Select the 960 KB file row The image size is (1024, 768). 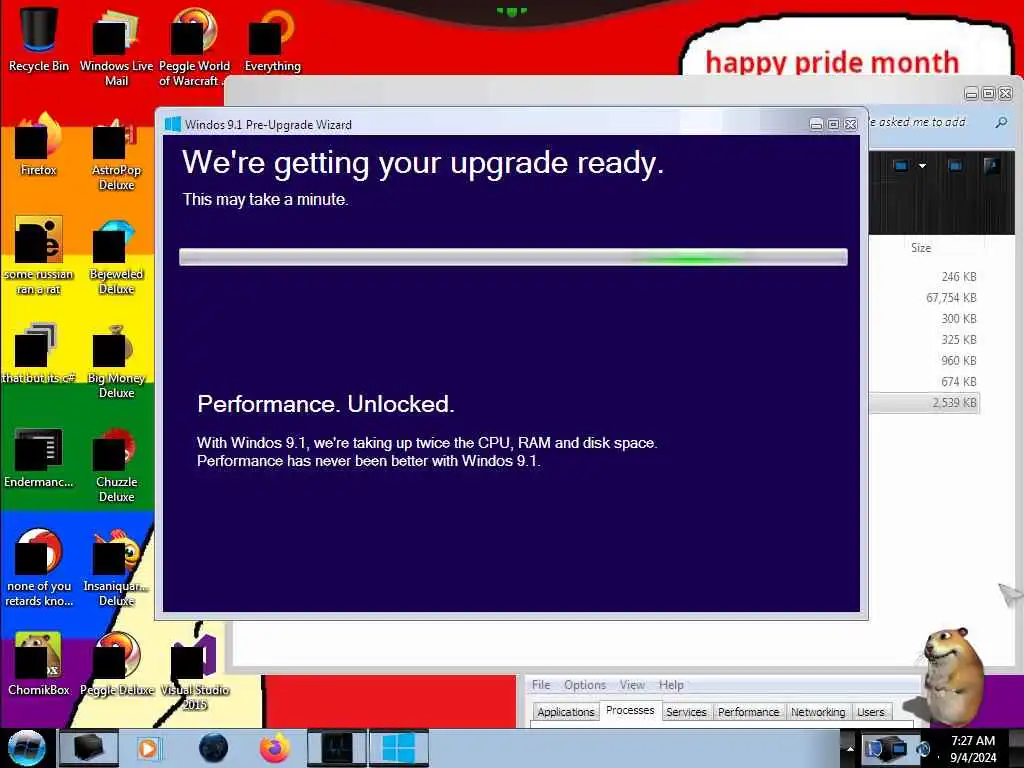point(925,360)
